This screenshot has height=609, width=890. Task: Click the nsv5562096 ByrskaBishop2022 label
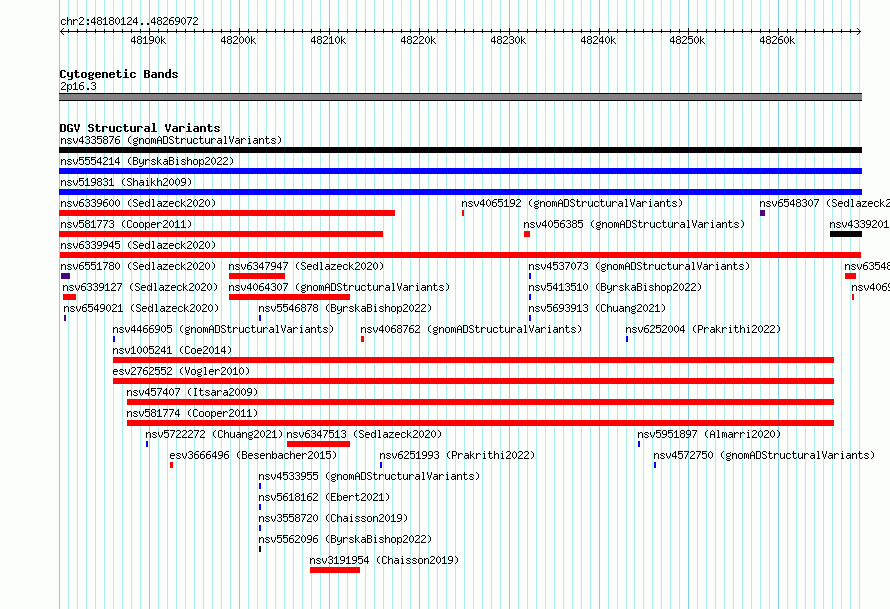click(345, 539)
